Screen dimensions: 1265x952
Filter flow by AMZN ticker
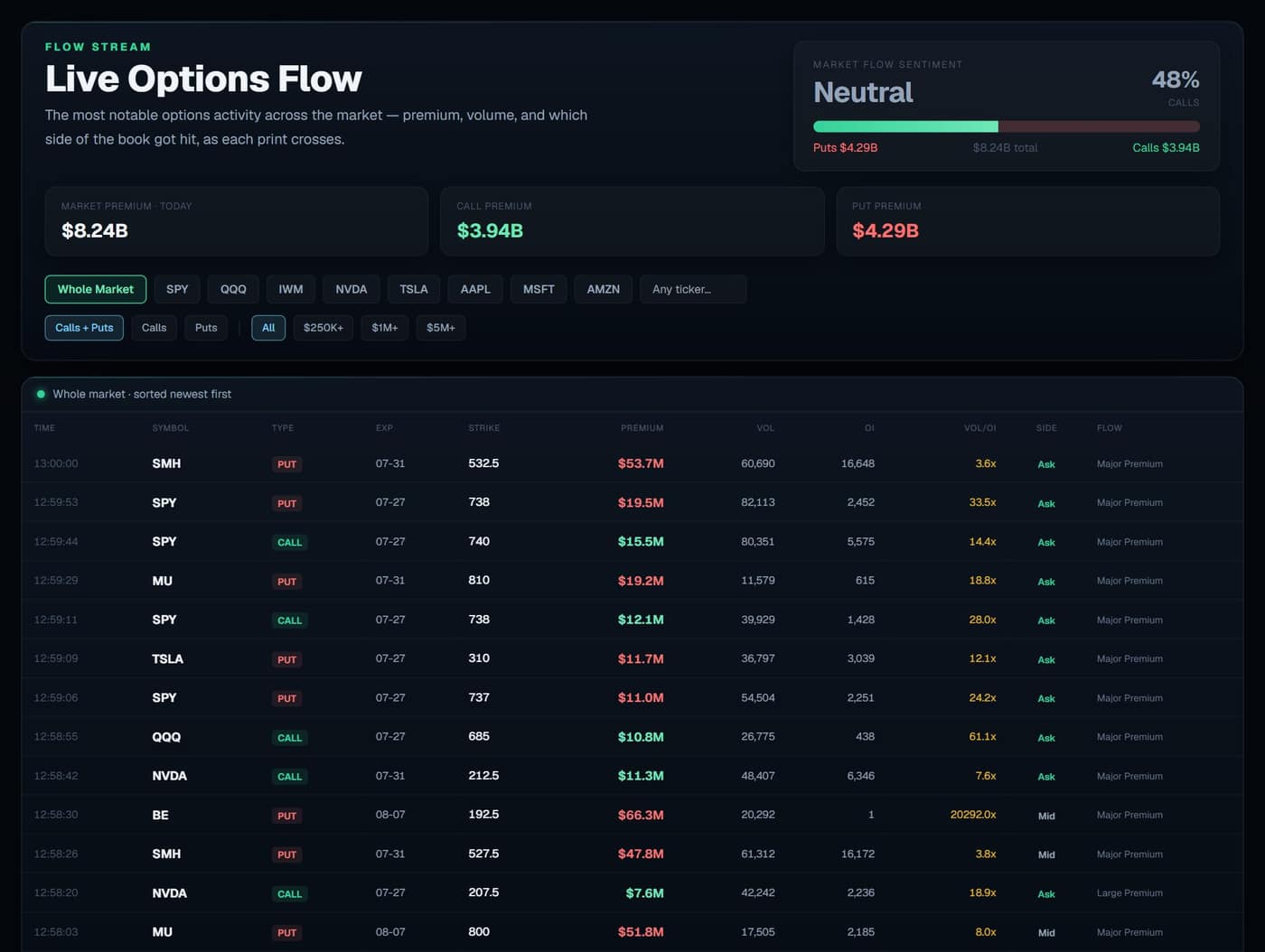coord(604,289)
